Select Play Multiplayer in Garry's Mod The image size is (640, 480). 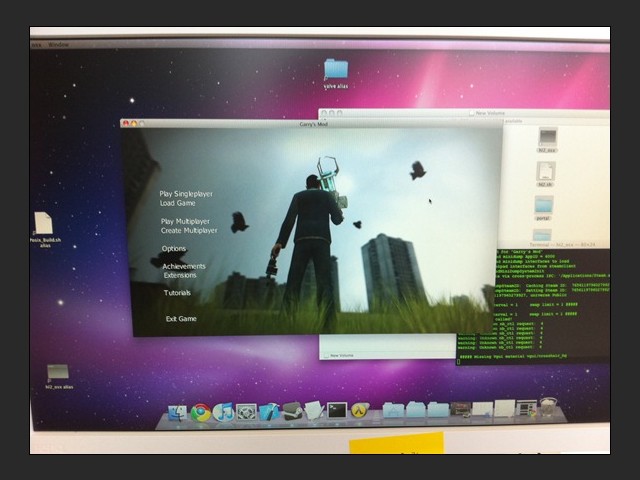coord(185,221)
